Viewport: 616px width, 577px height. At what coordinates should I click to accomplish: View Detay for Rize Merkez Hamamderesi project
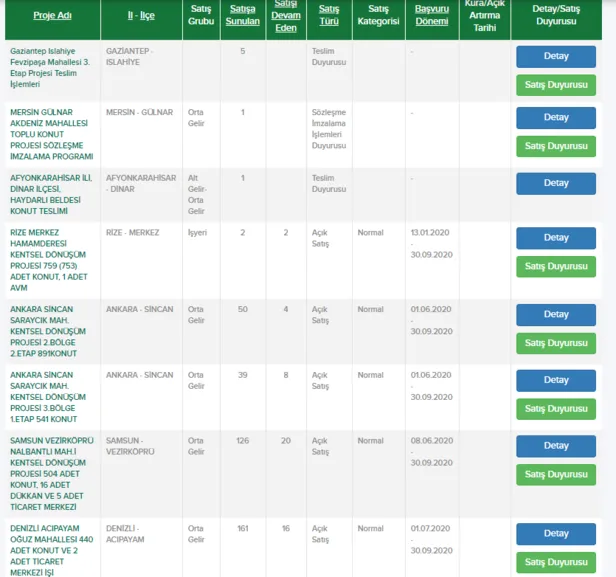[x=556, y=238]
